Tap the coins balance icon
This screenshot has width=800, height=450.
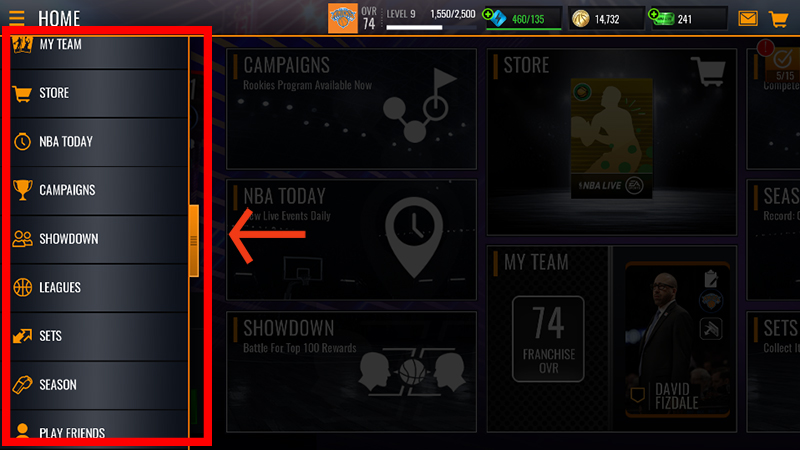click(x=580, y=19)
